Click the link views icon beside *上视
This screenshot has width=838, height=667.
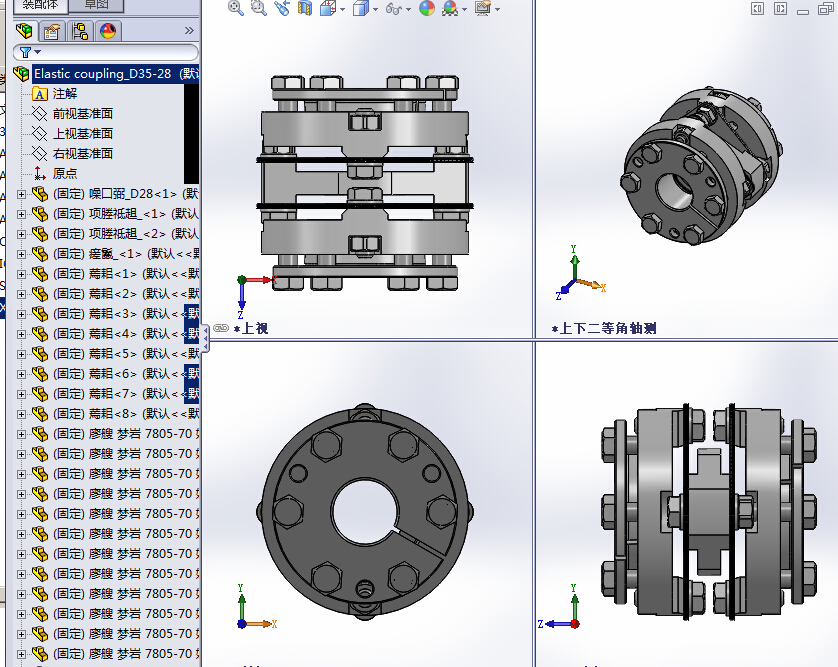(221, 328)
